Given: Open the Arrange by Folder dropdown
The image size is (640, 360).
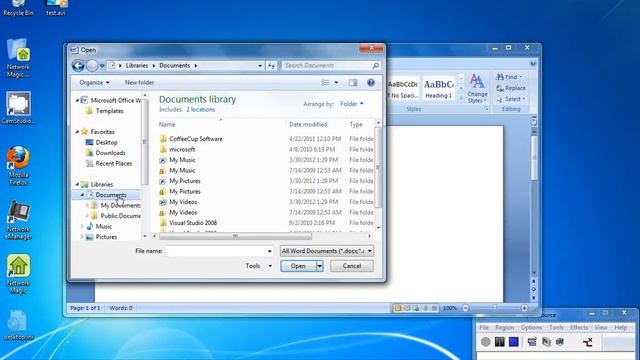Looking at the screenshot, I should pos(352,104).
